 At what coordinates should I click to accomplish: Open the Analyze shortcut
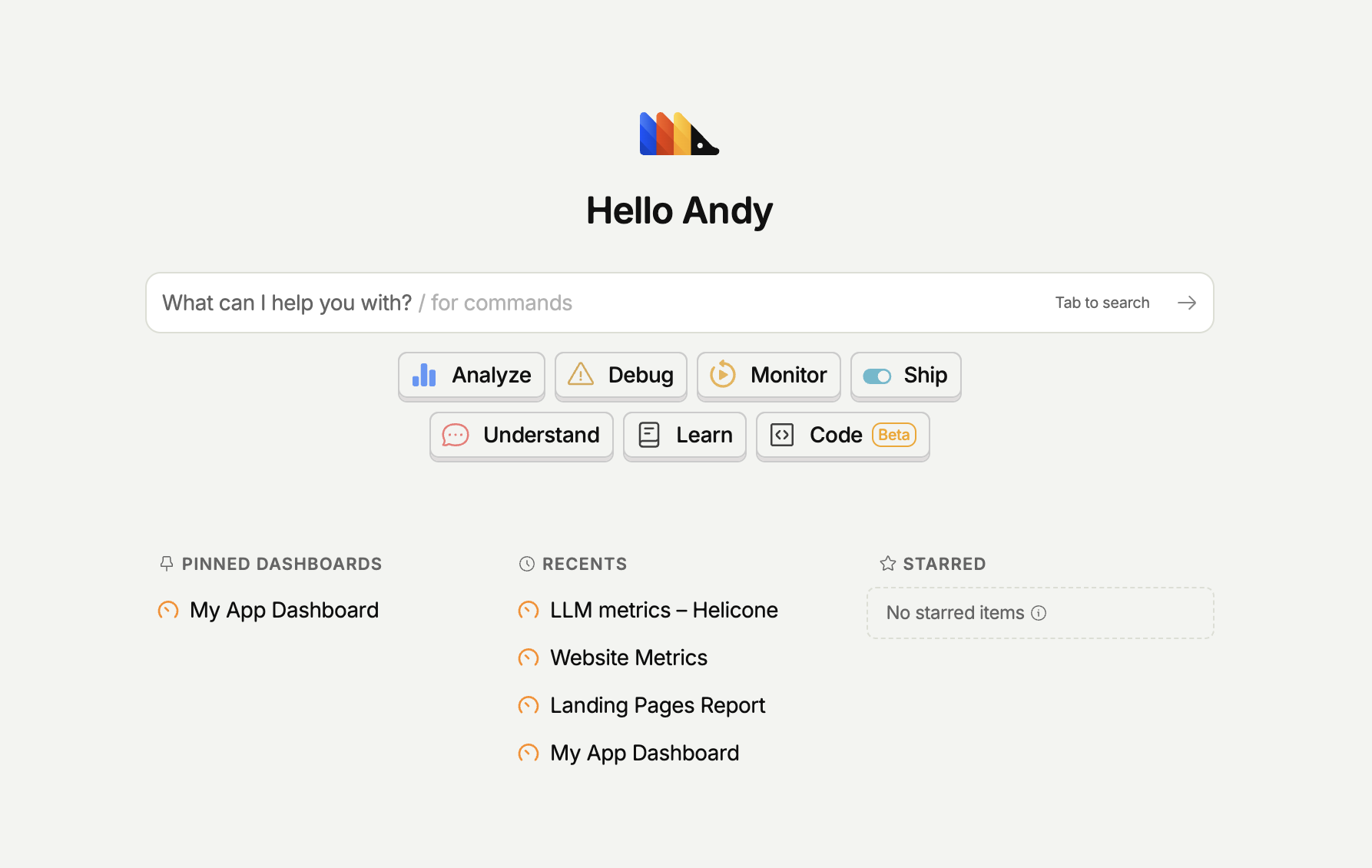coord(472,376)
